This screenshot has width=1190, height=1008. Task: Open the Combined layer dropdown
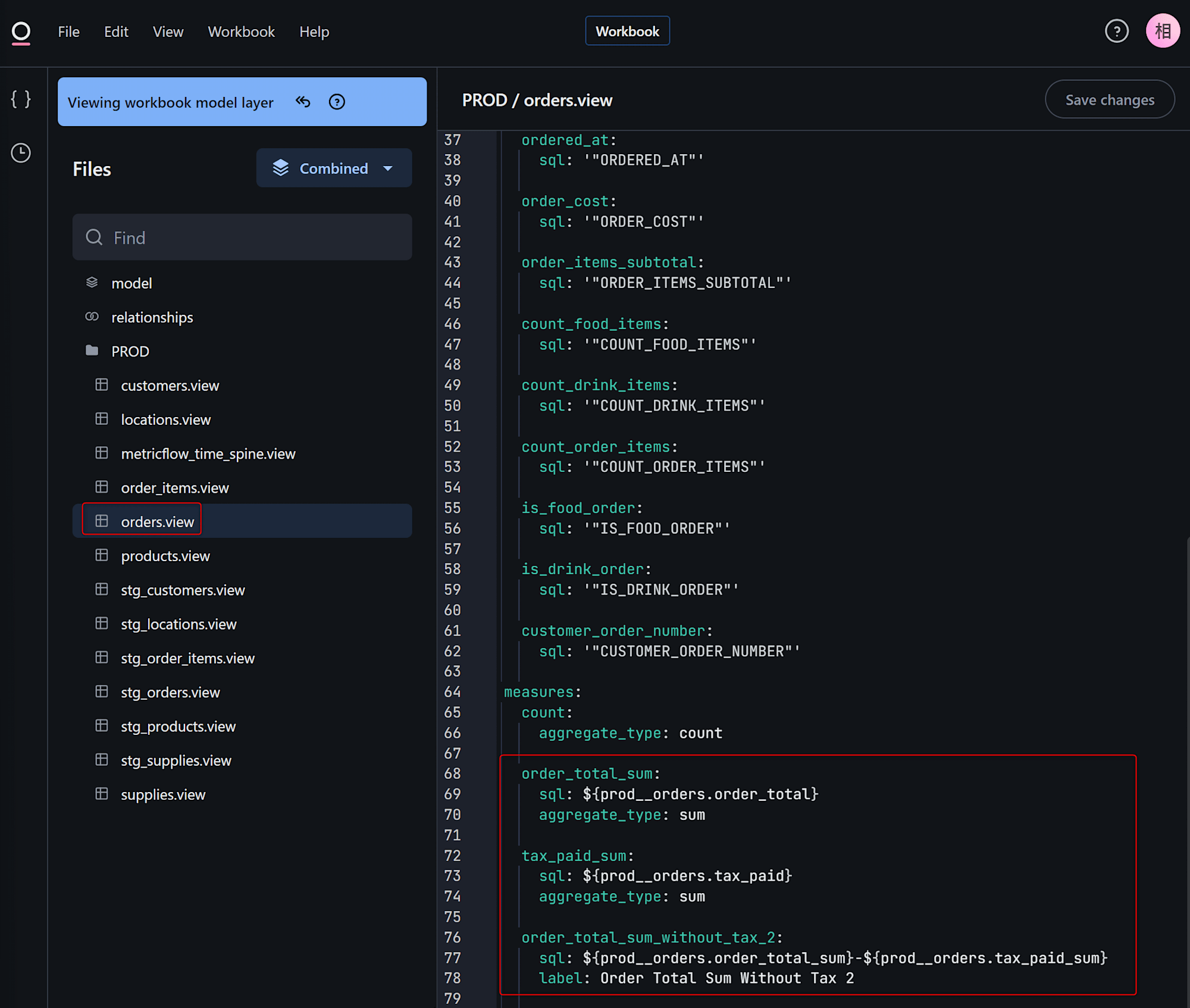[x=334, y=168]
